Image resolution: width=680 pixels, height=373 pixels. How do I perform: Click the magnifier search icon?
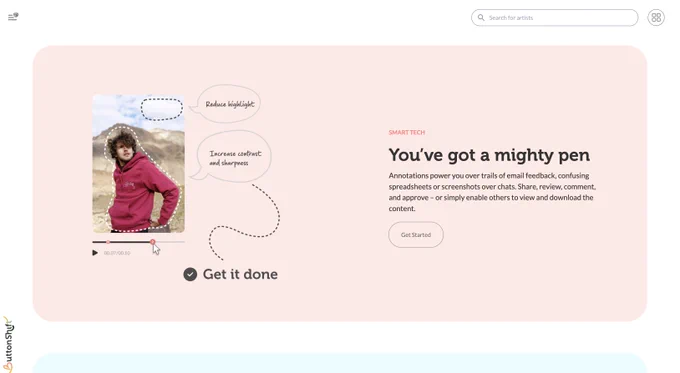(x=481, y=18)
